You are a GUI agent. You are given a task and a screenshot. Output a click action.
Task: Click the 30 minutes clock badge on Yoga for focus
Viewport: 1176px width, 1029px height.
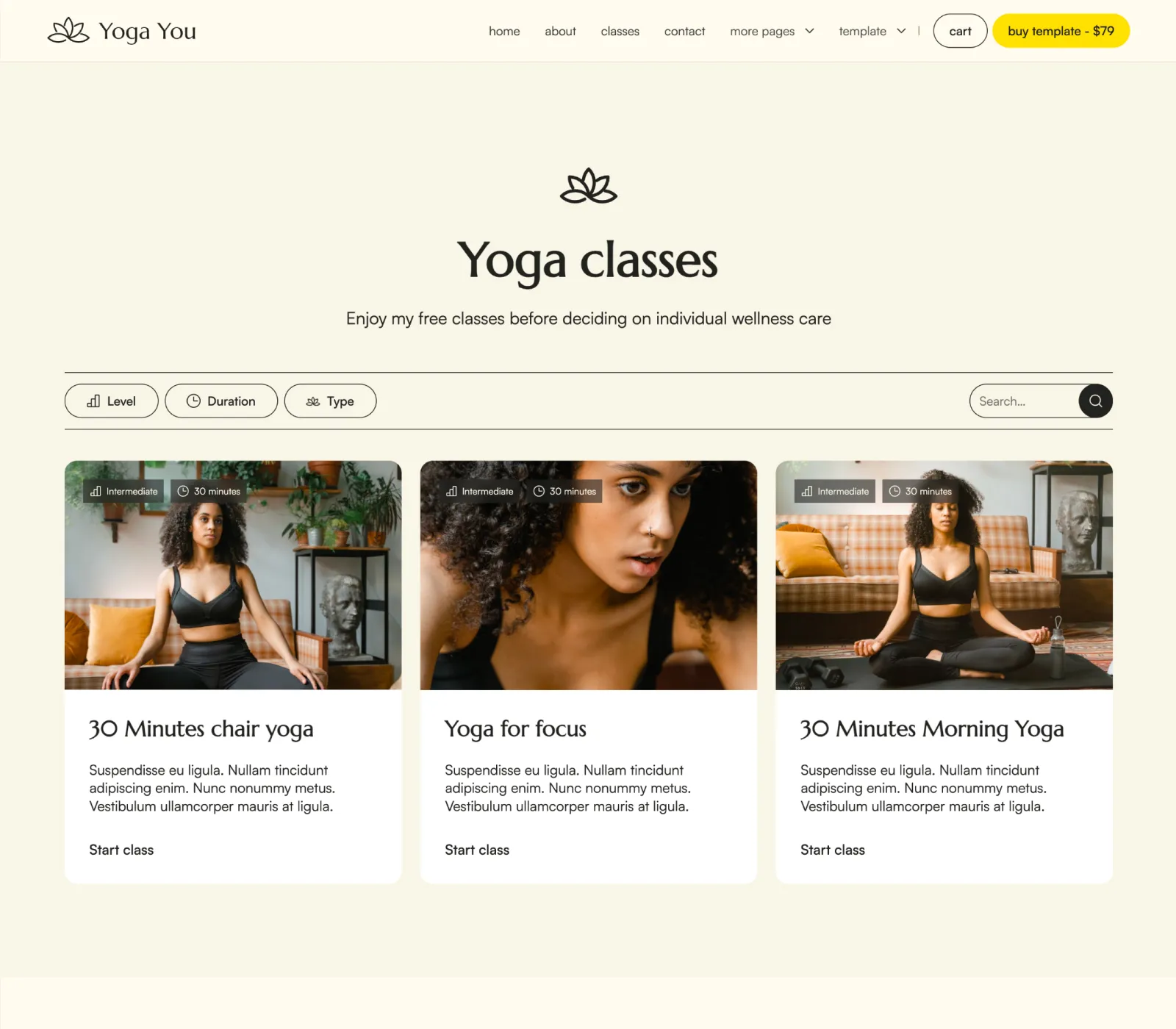click(x=564, y=492)
